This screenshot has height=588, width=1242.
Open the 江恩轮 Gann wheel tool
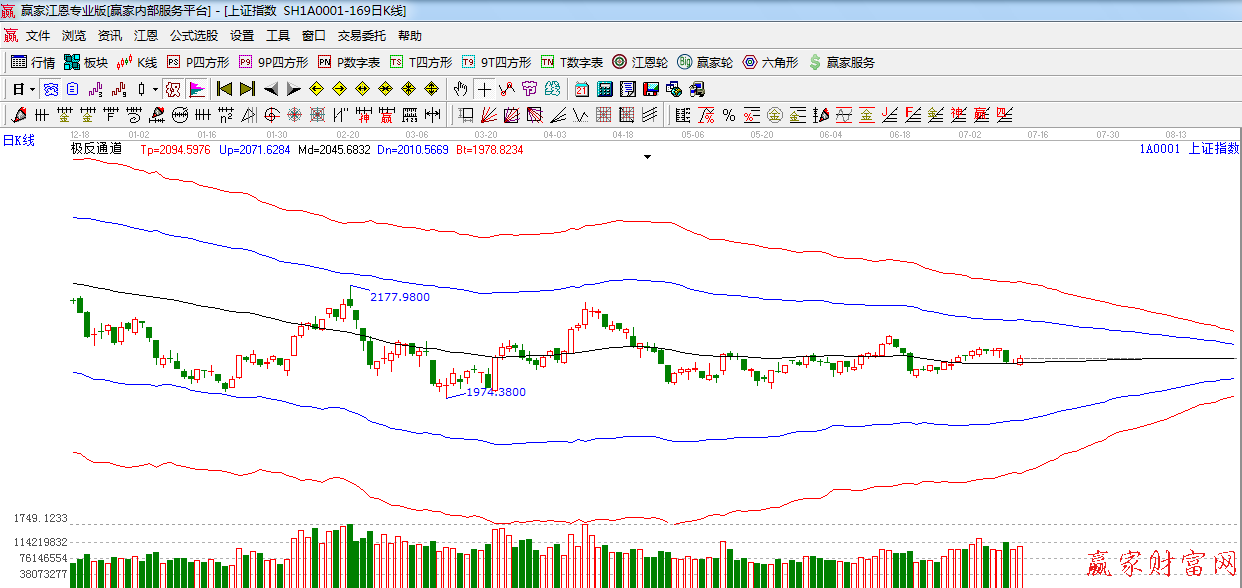click(640, 62)
